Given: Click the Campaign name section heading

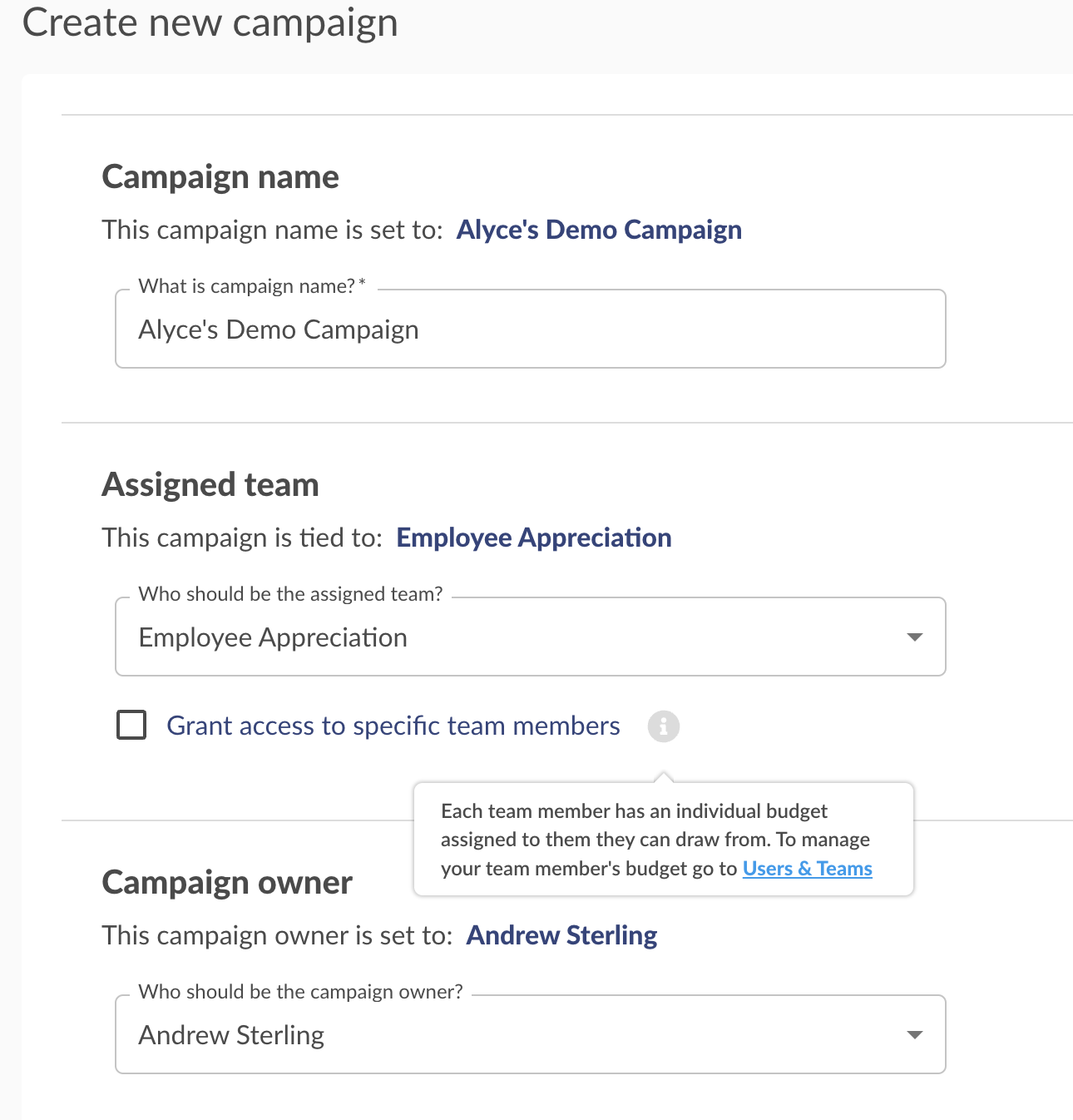Looking at the screenshot, I should coord(220,177).
